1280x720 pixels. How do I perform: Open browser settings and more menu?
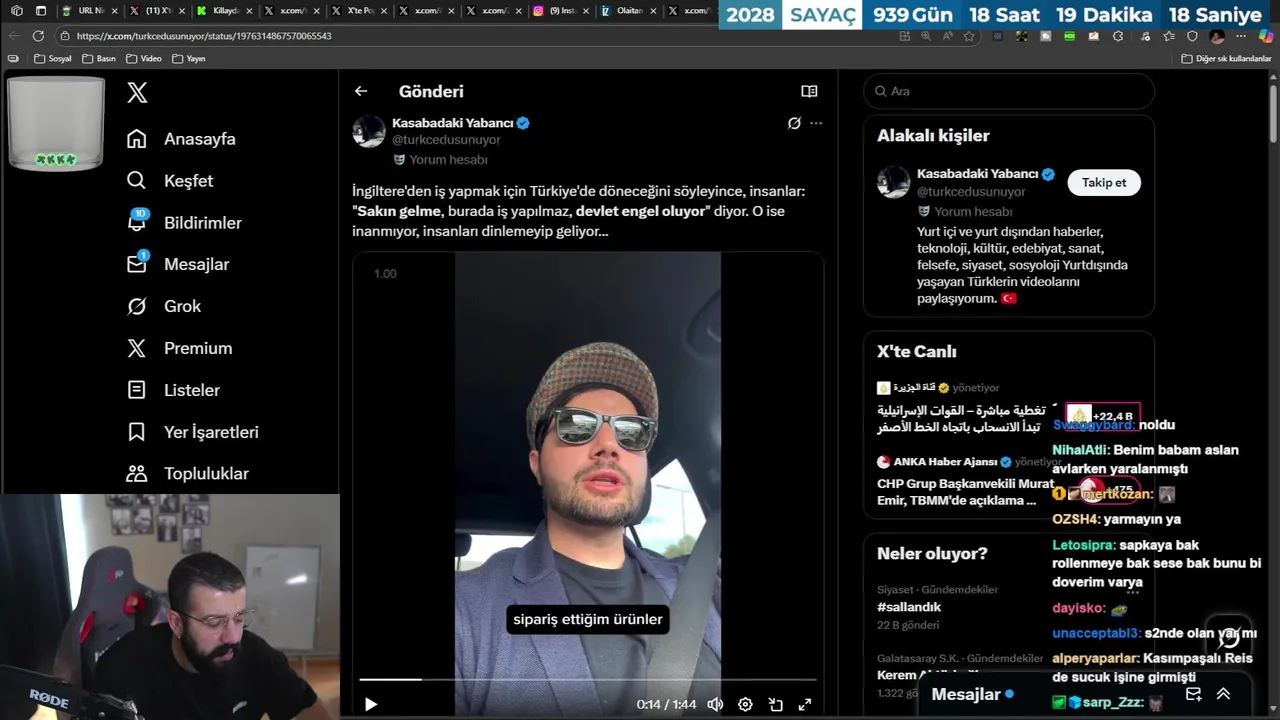[x=1241, y=36]
